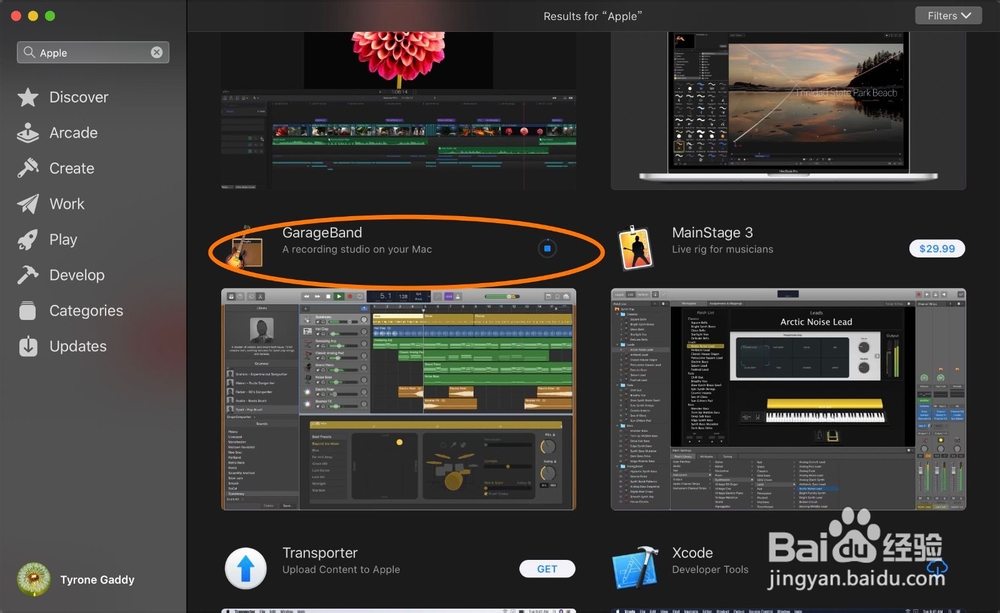Click the green maximize window button
Screen dimensions: 1000x613
[x=50, y=16]
